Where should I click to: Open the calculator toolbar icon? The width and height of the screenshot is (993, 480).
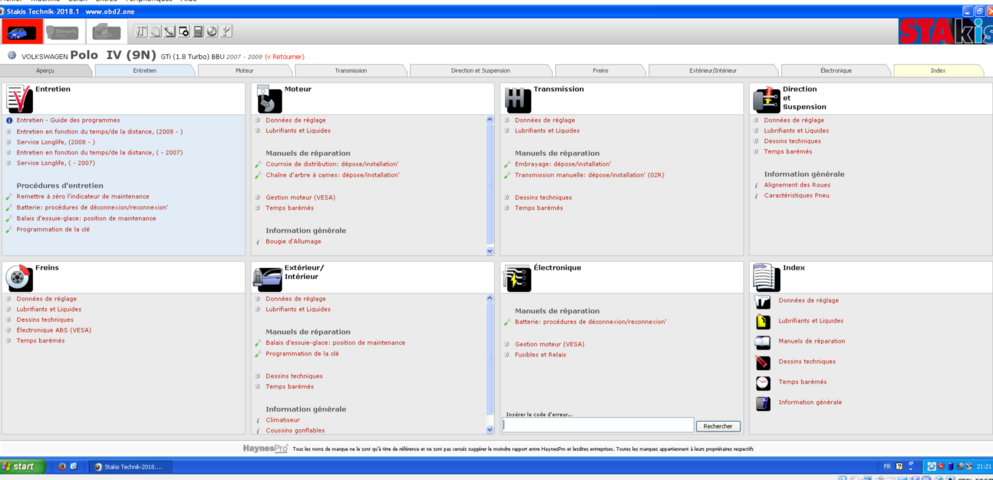tap(198, 31)
